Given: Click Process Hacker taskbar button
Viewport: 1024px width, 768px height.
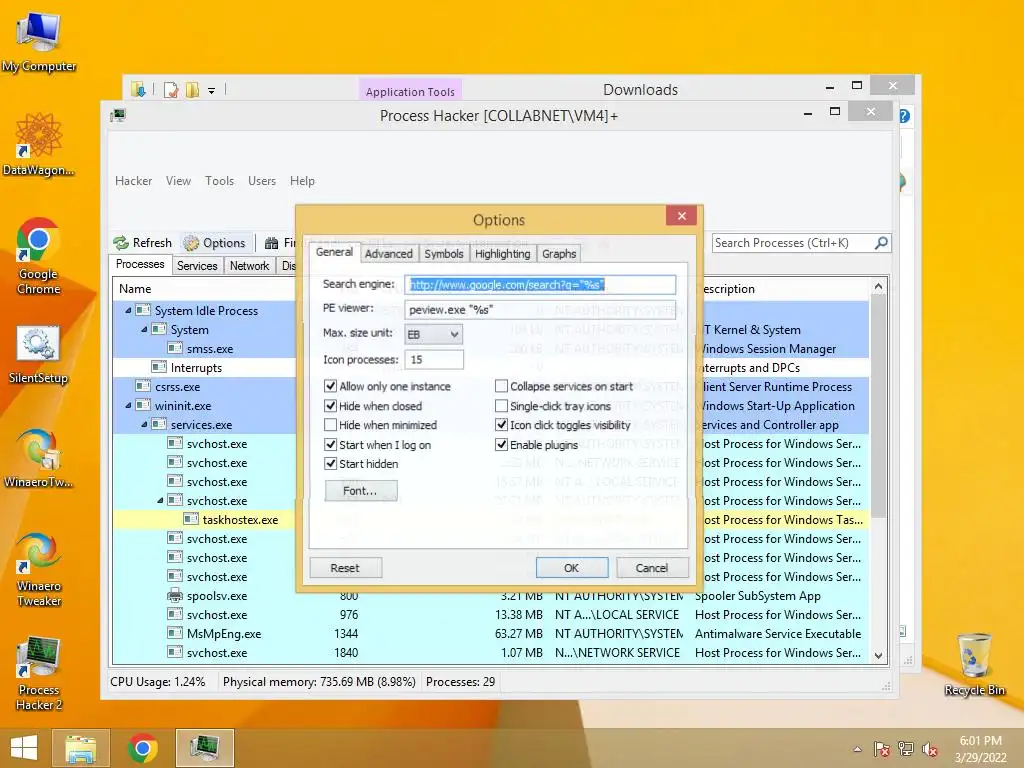Looking at the screenshot, I should pos(204,748).
